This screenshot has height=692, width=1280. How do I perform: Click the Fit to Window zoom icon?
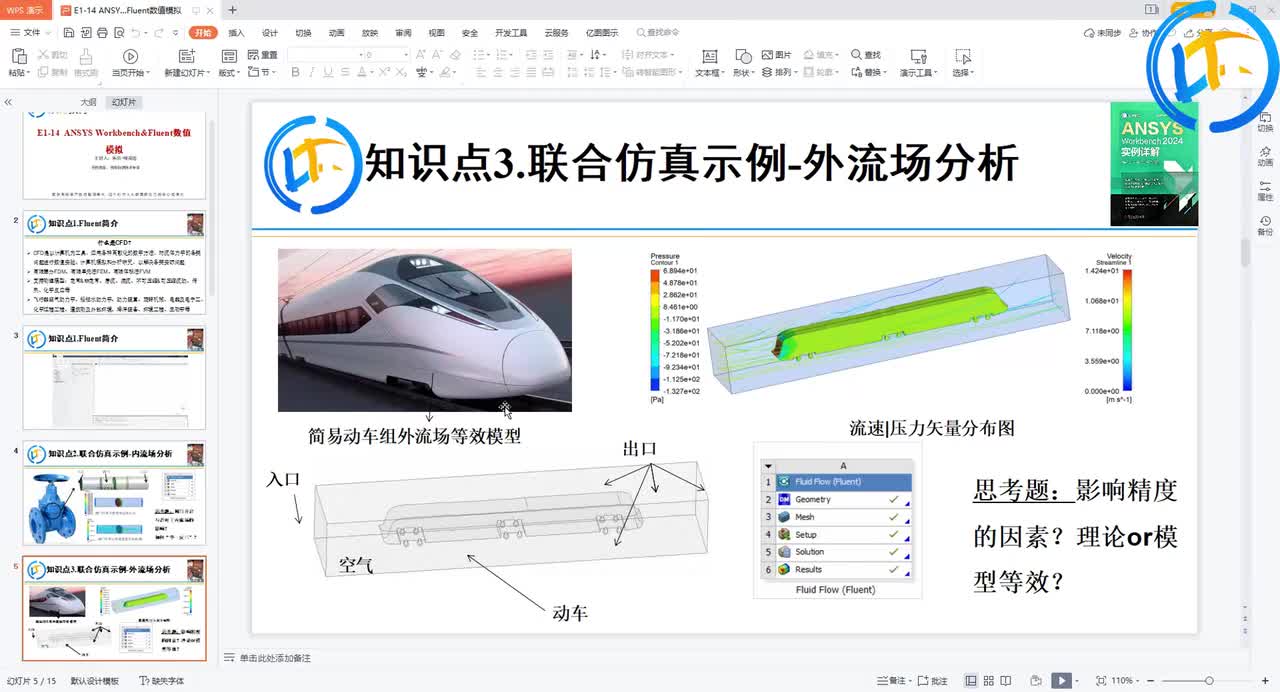point(1100,681)
